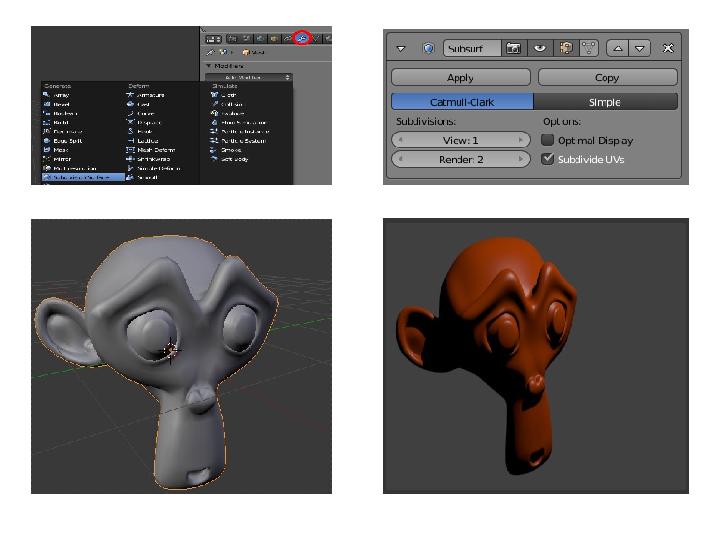Select Mesh Deform from the Deform column

154,150
